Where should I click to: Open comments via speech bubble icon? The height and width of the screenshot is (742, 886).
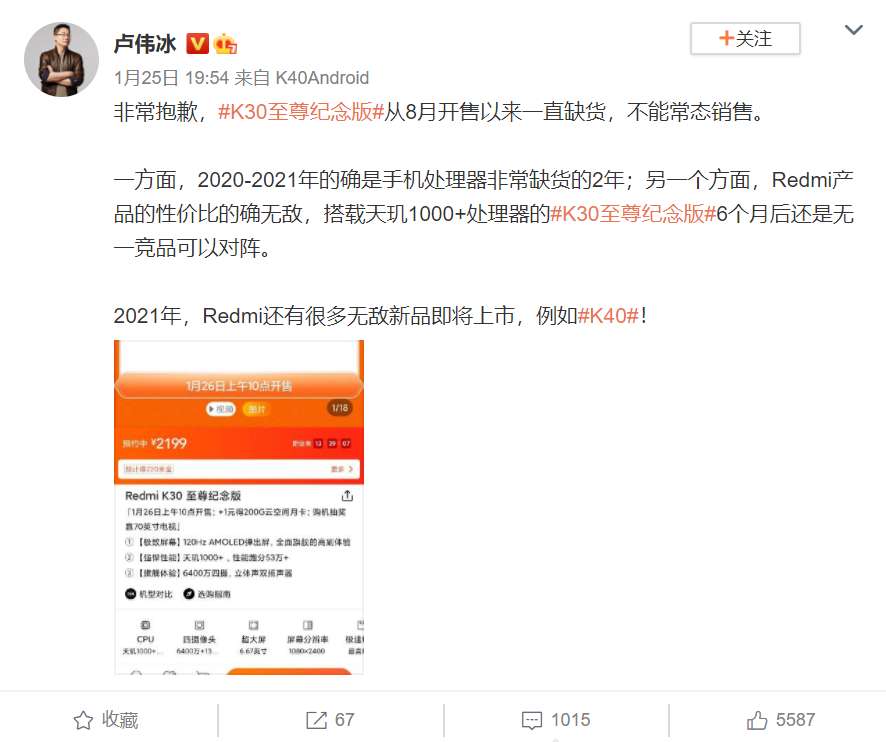pos(532,721)
